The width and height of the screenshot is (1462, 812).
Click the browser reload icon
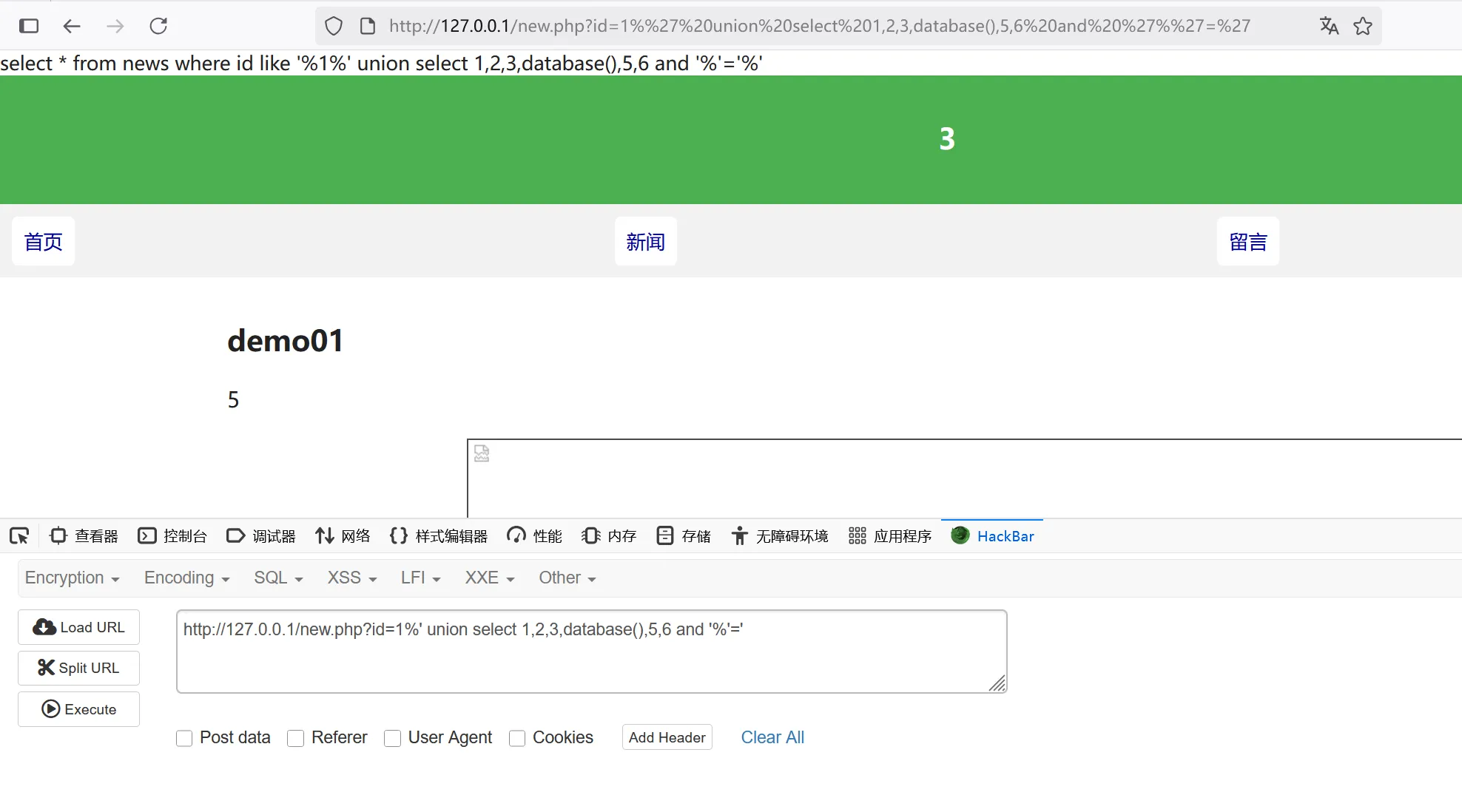click(x=158, y=26)
